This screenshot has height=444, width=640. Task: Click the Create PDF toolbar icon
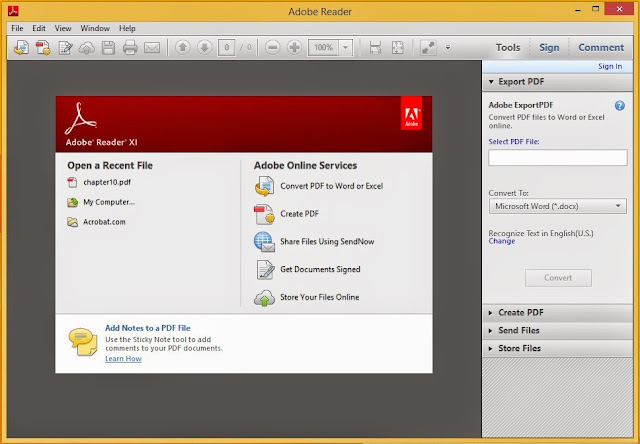click(x=43, y=48)
